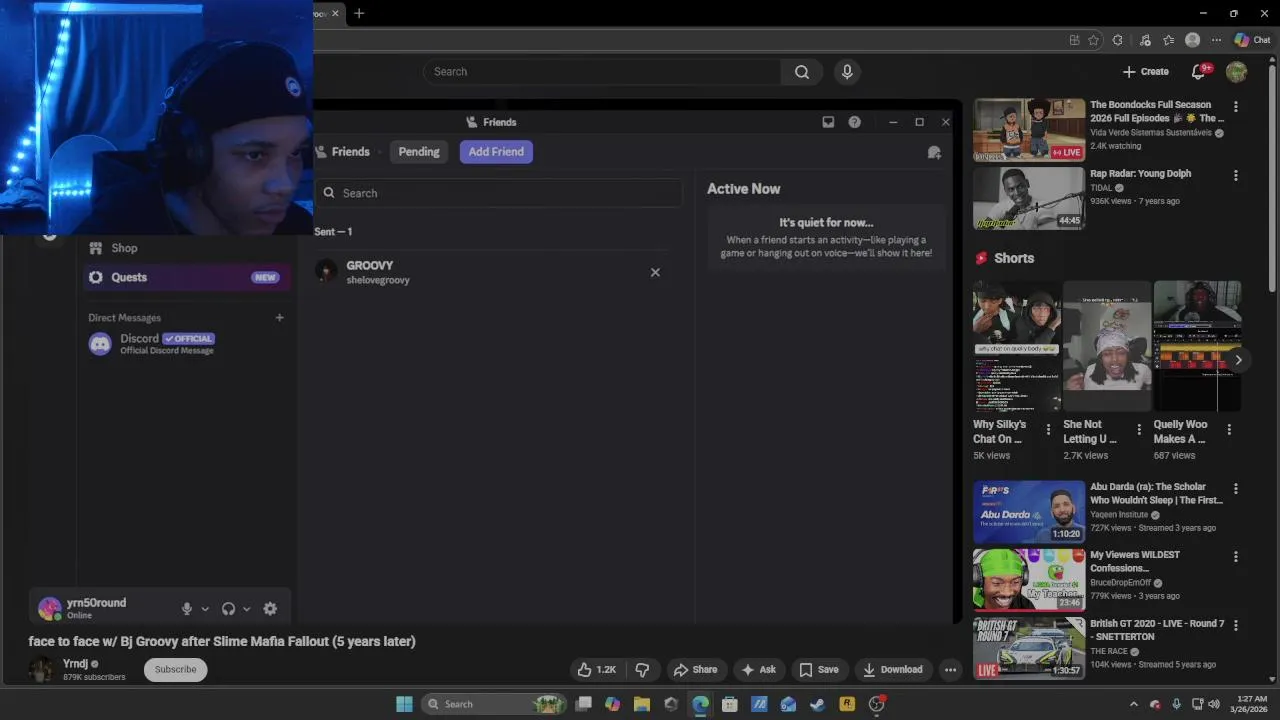The width and height of the screenshot is (1280, 720).
Task: Activate YouTube voice search microphone
Action: point(847,72)
